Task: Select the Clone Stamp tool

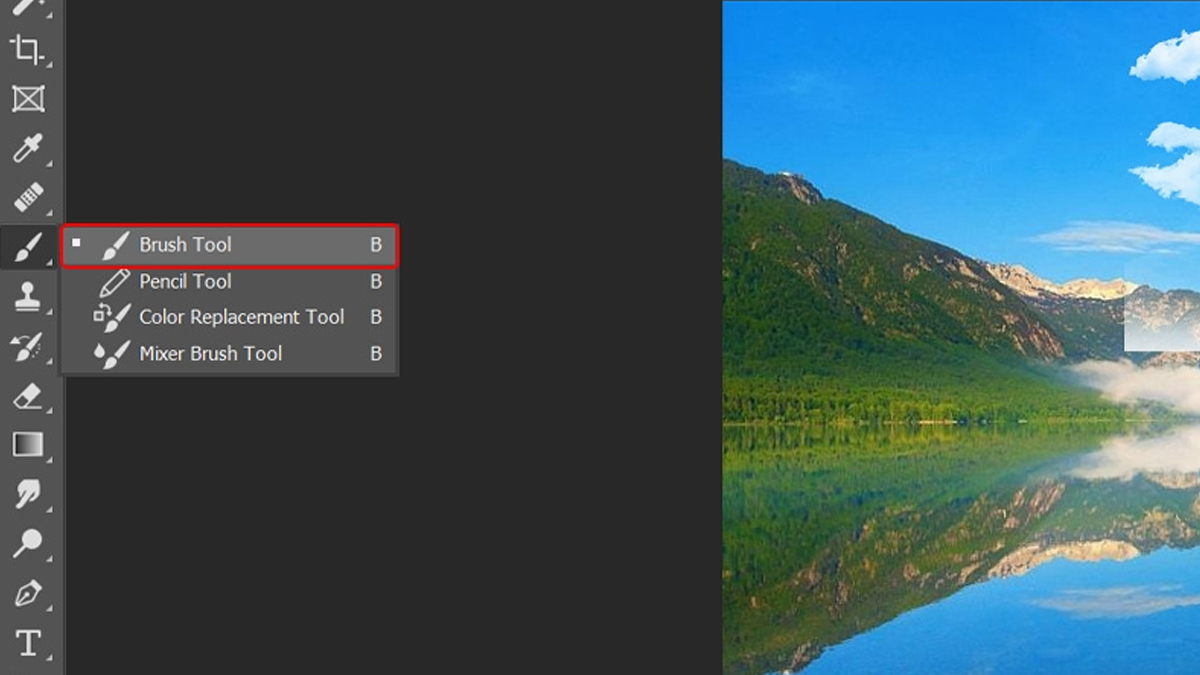Action: 27,296
